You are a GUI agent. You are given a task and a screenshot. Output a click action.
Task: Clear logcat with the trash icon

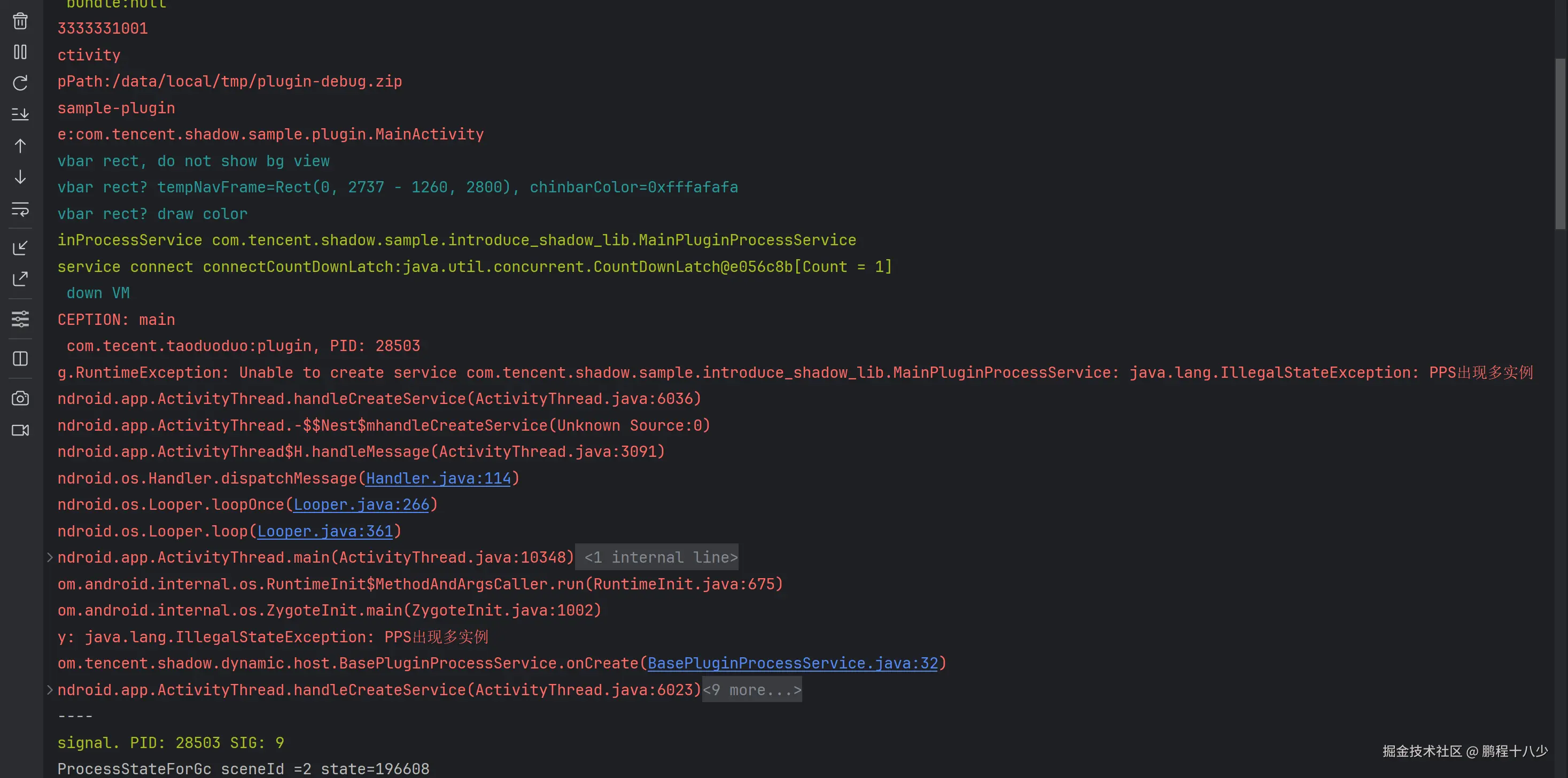tap(20, 21)
